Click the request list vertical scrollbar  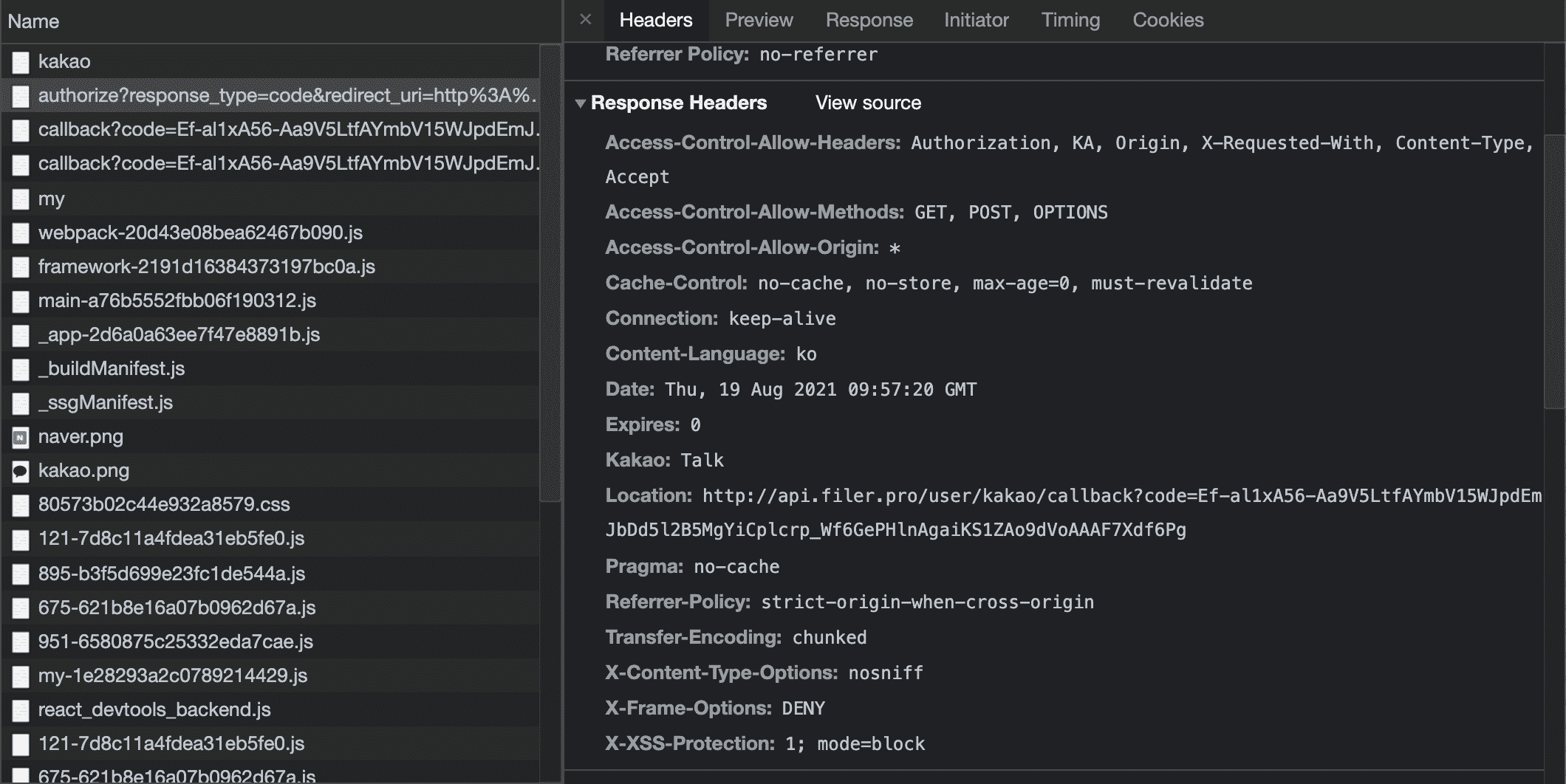pyautogui.click(x=550, y=273)
